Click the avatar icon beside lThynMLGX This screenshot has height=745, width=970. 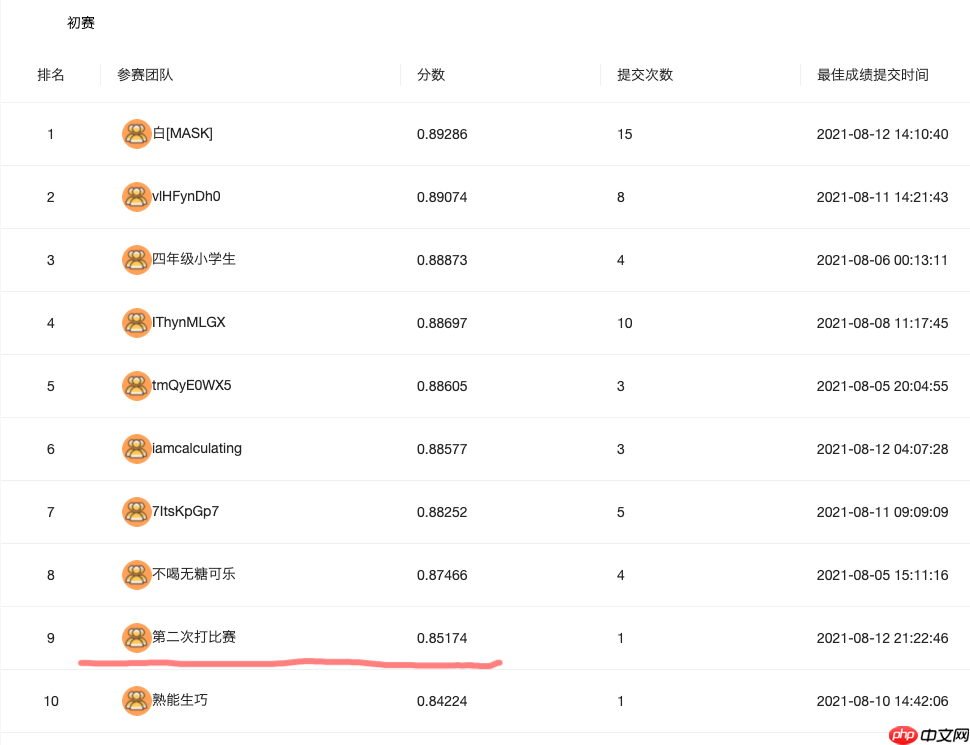click(x=137, y=323)
